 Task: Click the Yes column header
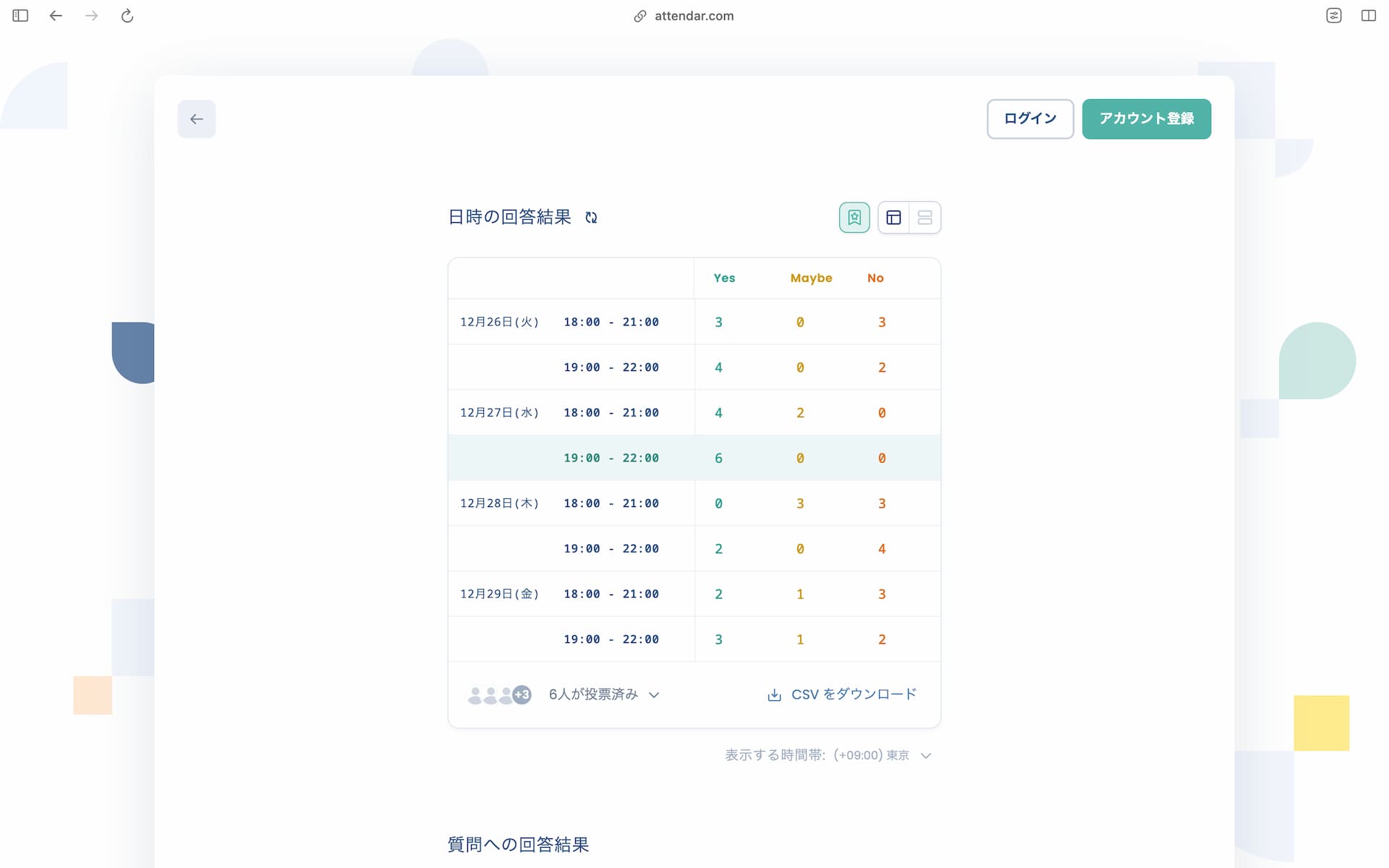pyautogui.click(x=724, y=278)
